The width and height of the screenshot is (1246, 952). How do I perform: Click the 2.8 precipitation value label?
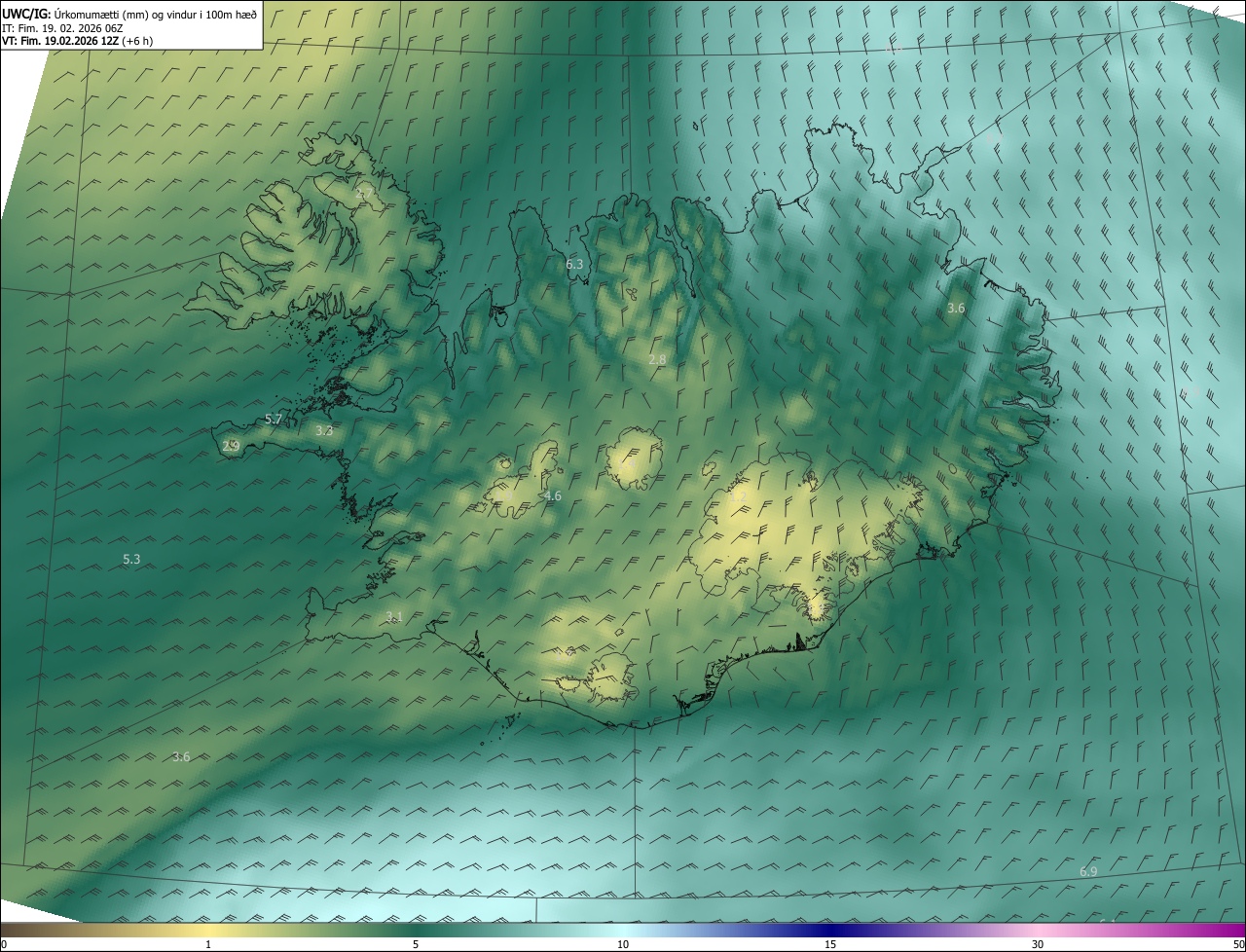tap(657, 359)
